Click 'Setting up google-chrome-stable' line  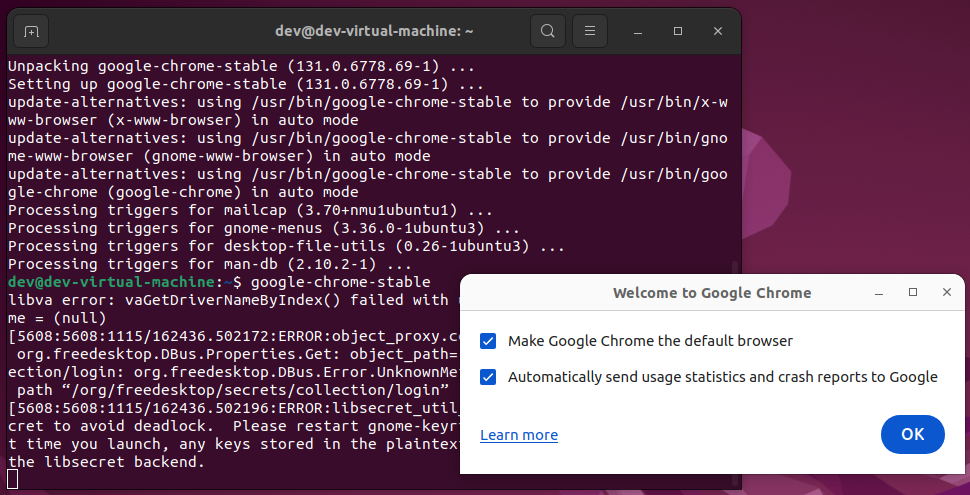246,84
